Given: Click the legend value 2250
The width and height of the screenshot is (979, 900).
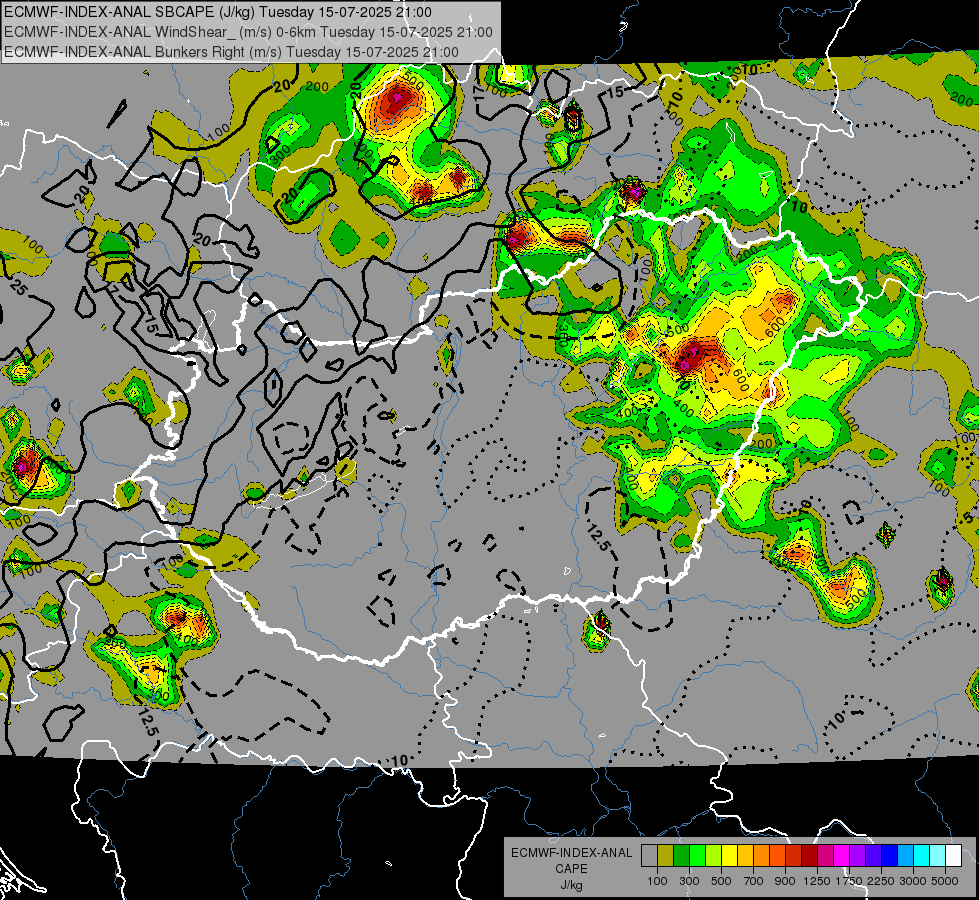Looking at the screenshot, I should click(x=881, y=881).
